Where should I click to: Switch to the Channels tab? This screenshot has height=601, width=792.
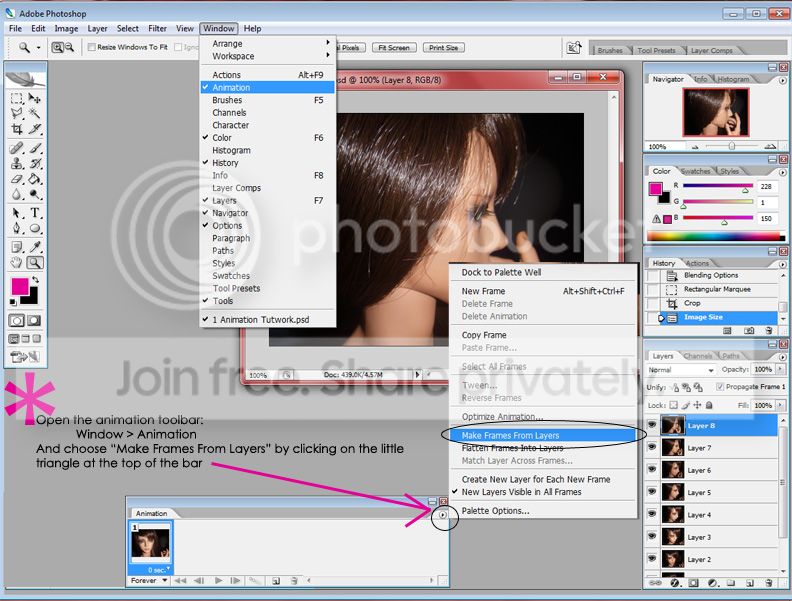pos(698,356)
